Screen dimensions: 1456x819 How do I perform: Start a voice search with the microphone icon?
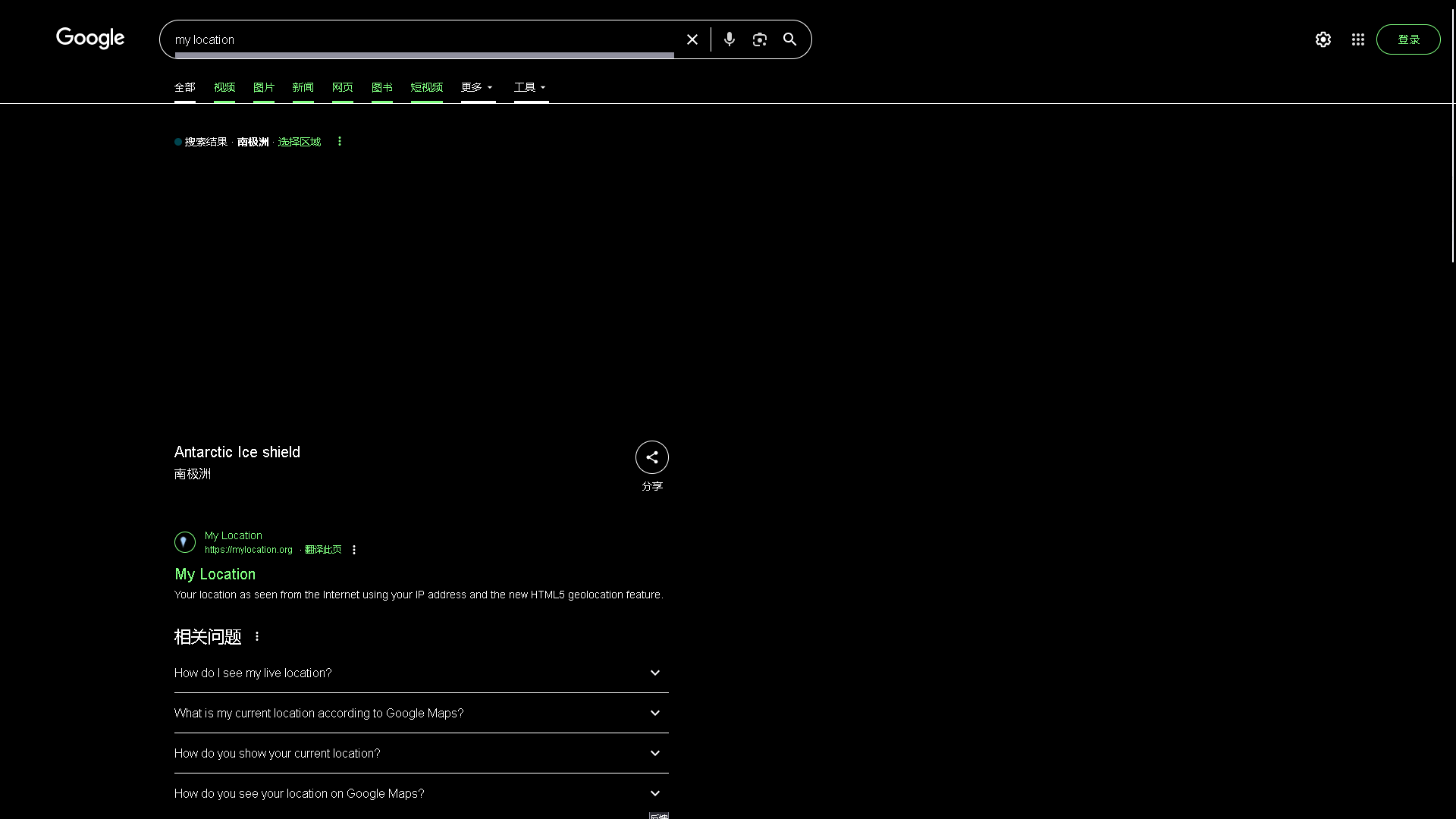pyautogui.click(x=730, y=39)
